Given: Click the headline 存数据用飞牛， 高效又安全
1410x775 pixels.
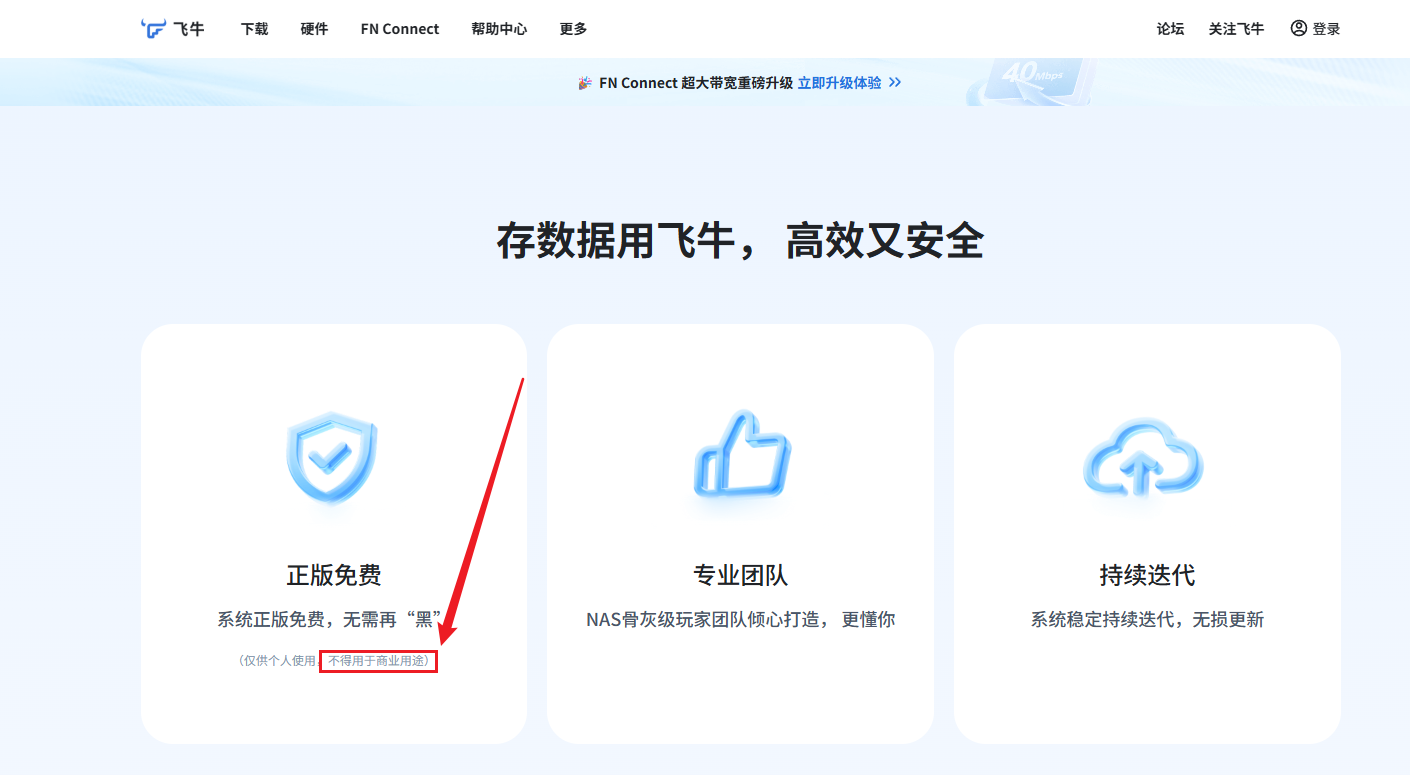Looking at the screenshot, I should pyautogui.click(x=740, y=242).
